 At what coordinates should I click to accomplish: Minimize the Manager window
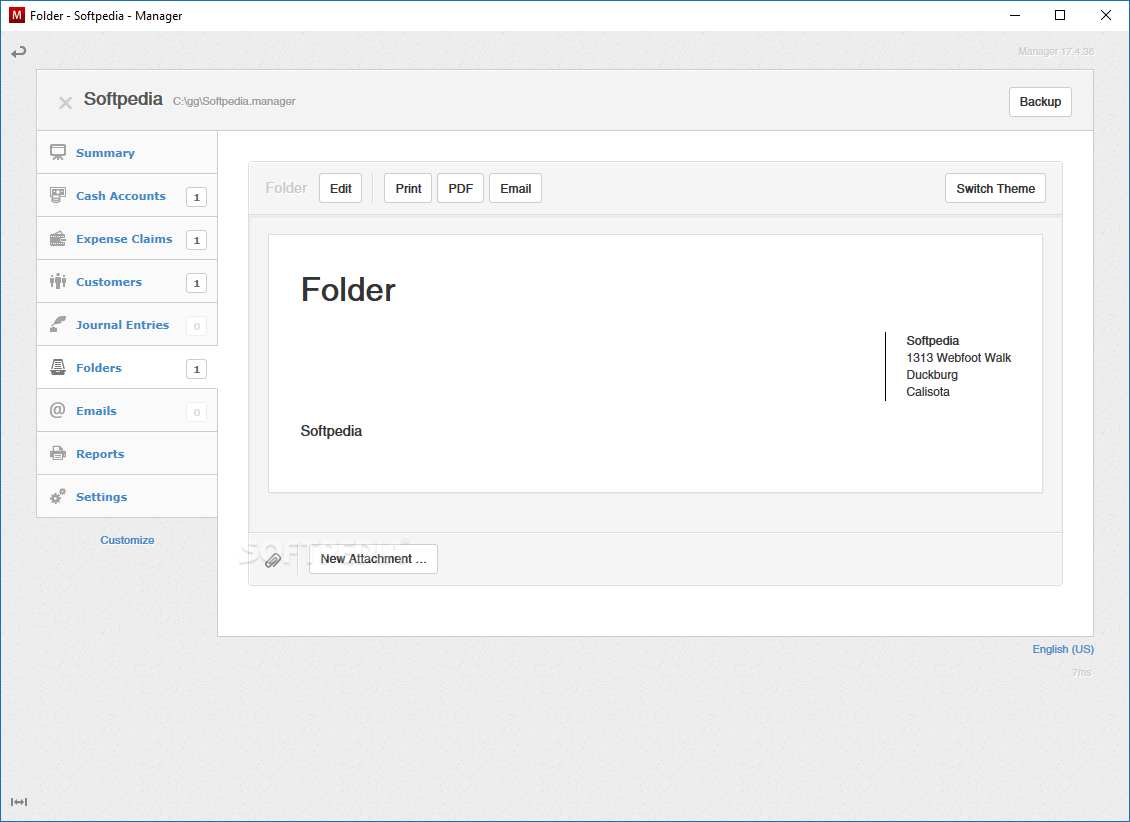(x=1015, y=15)
